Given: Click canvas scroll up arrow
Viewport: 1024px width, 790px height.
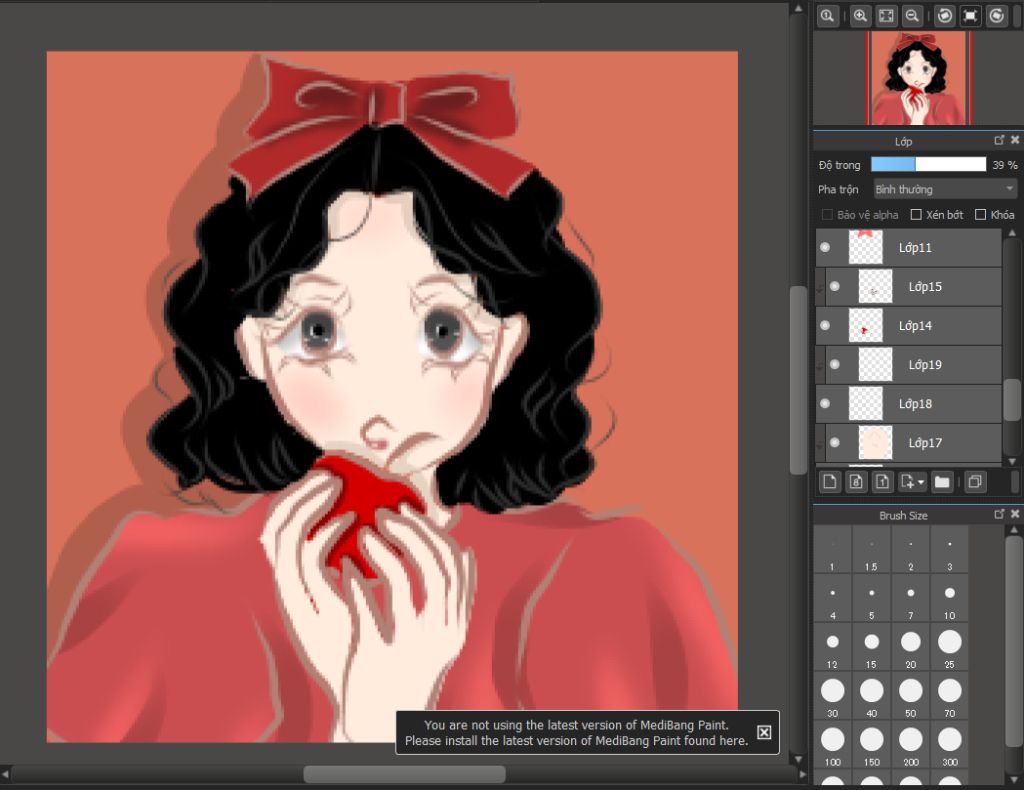Looking at the screenshot, I should pos(797,8).
